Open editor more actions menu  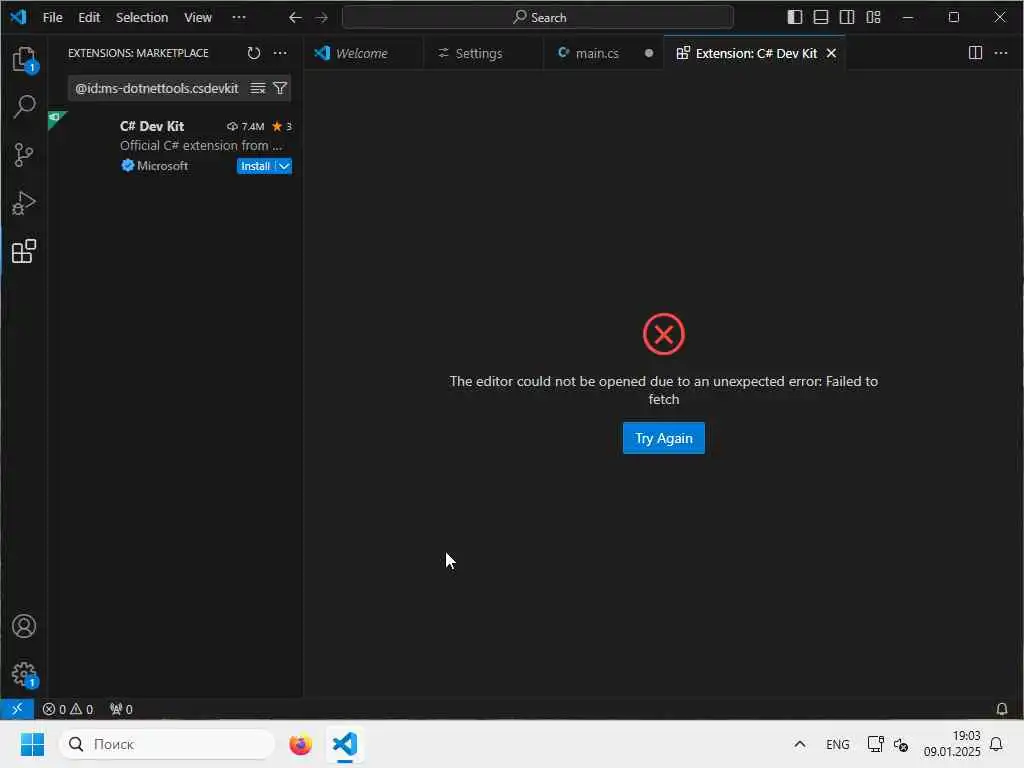pos(1001,53)
